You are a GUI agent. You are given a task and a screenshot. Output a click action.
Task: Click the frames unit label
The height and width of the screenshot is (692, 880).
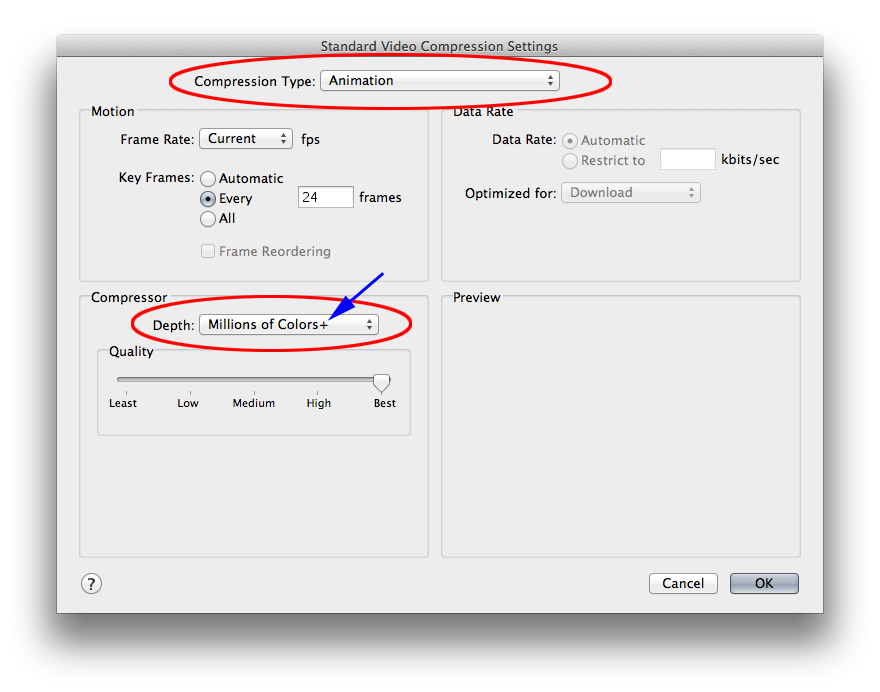tap(381, 198)
